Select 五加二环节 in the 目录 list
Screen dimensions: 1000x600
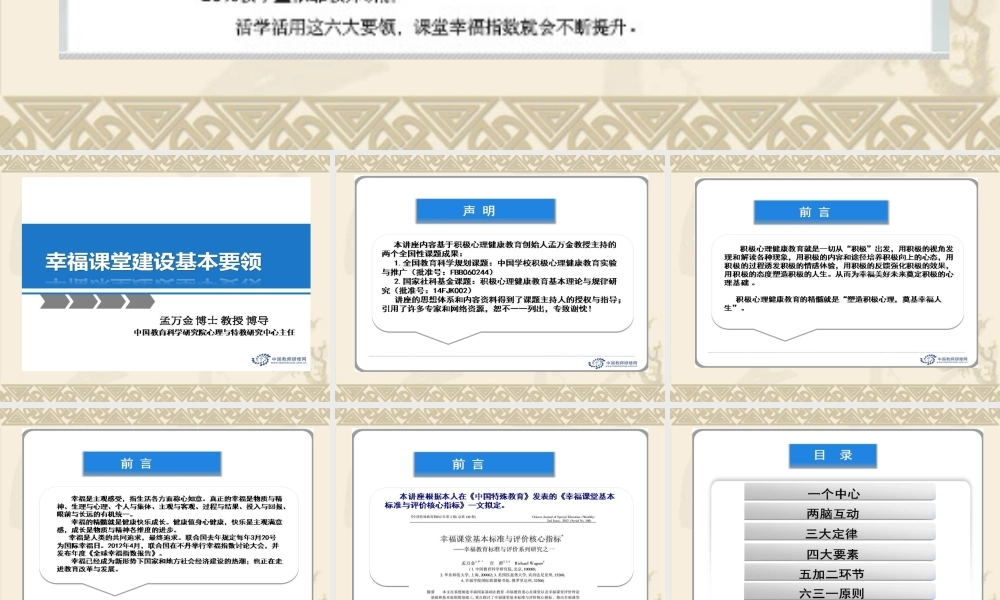pos(839,573)
